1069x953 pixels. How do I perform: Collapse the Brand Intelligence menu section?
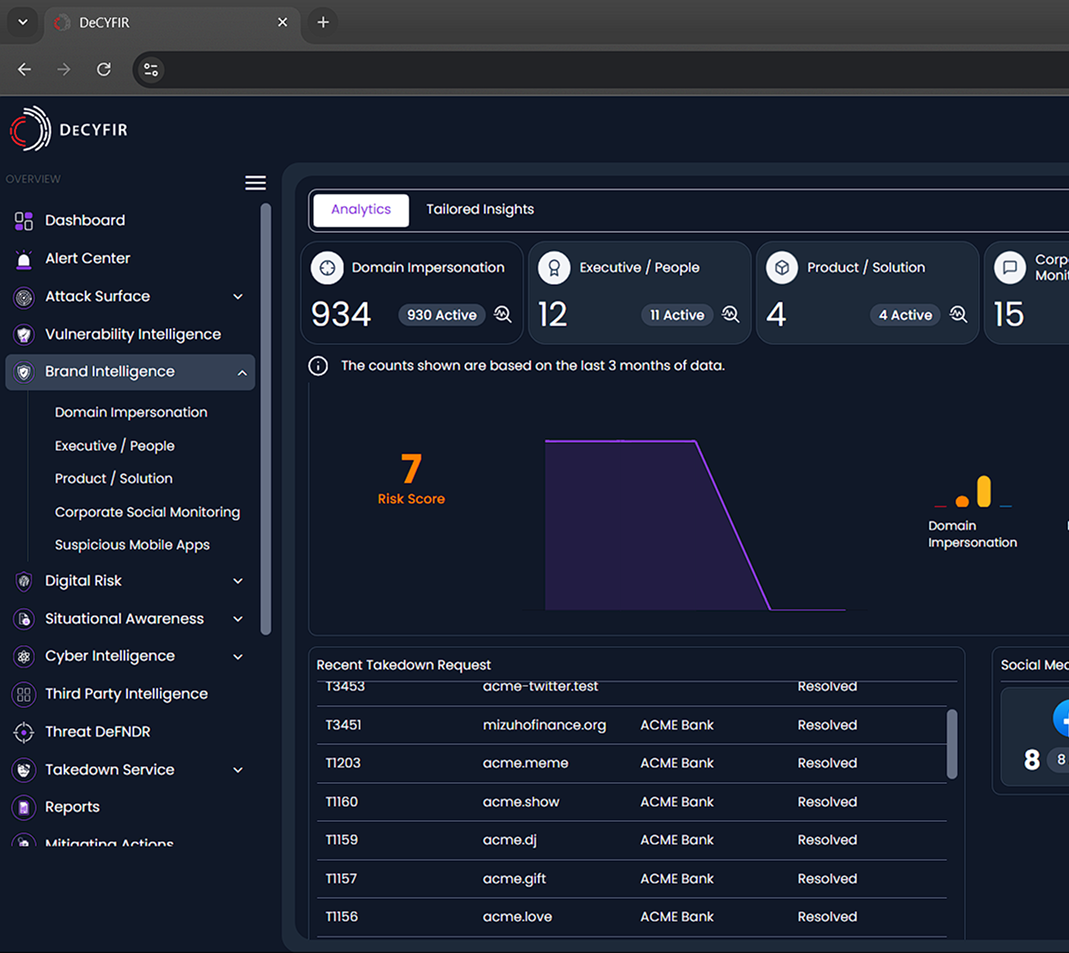[242, 372]
